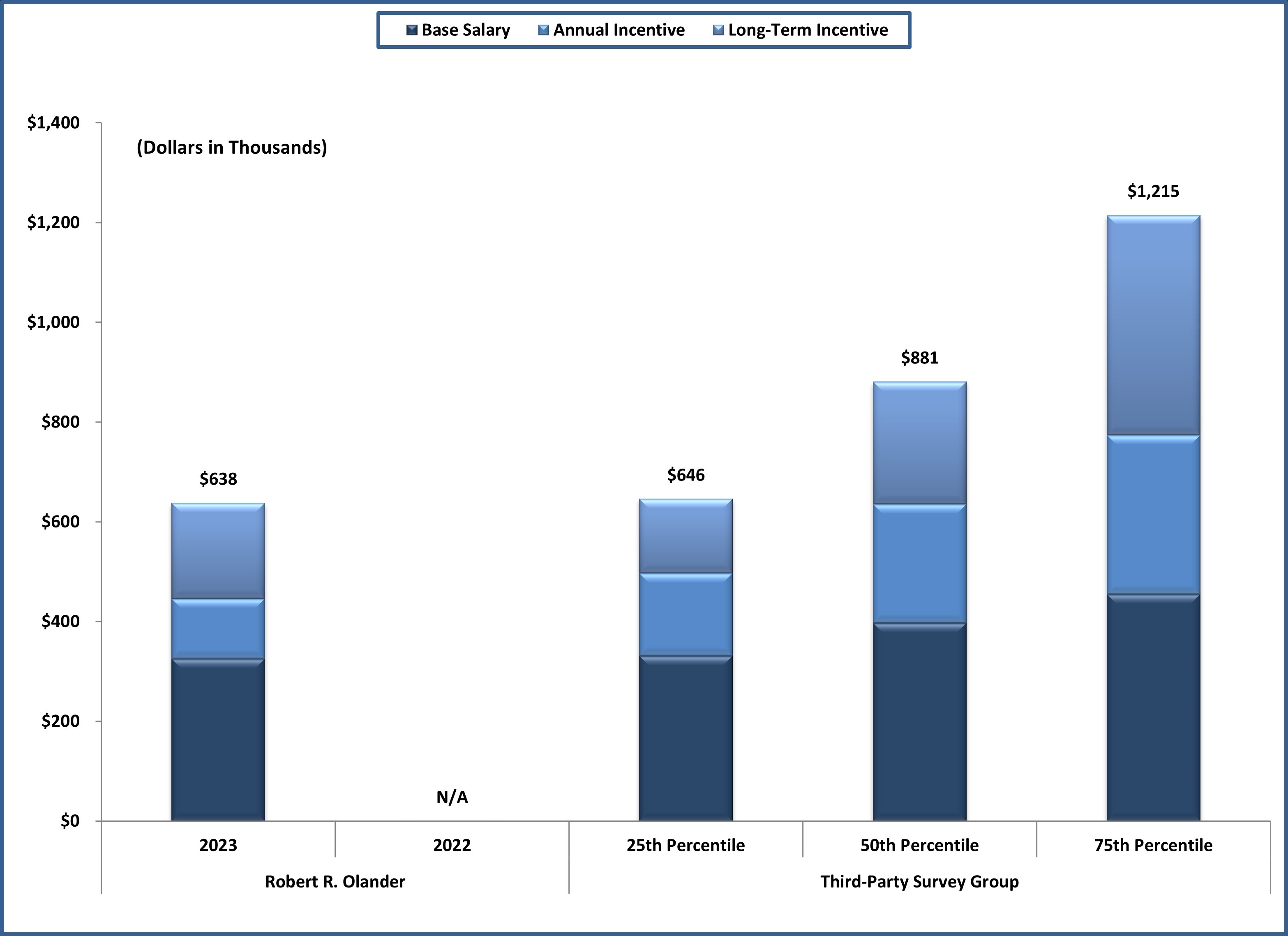The height and width of the screenshot is (936, 1288).
Task: Click 25th Percentile annual incentive segment
Action: click(x=686, y=614)
